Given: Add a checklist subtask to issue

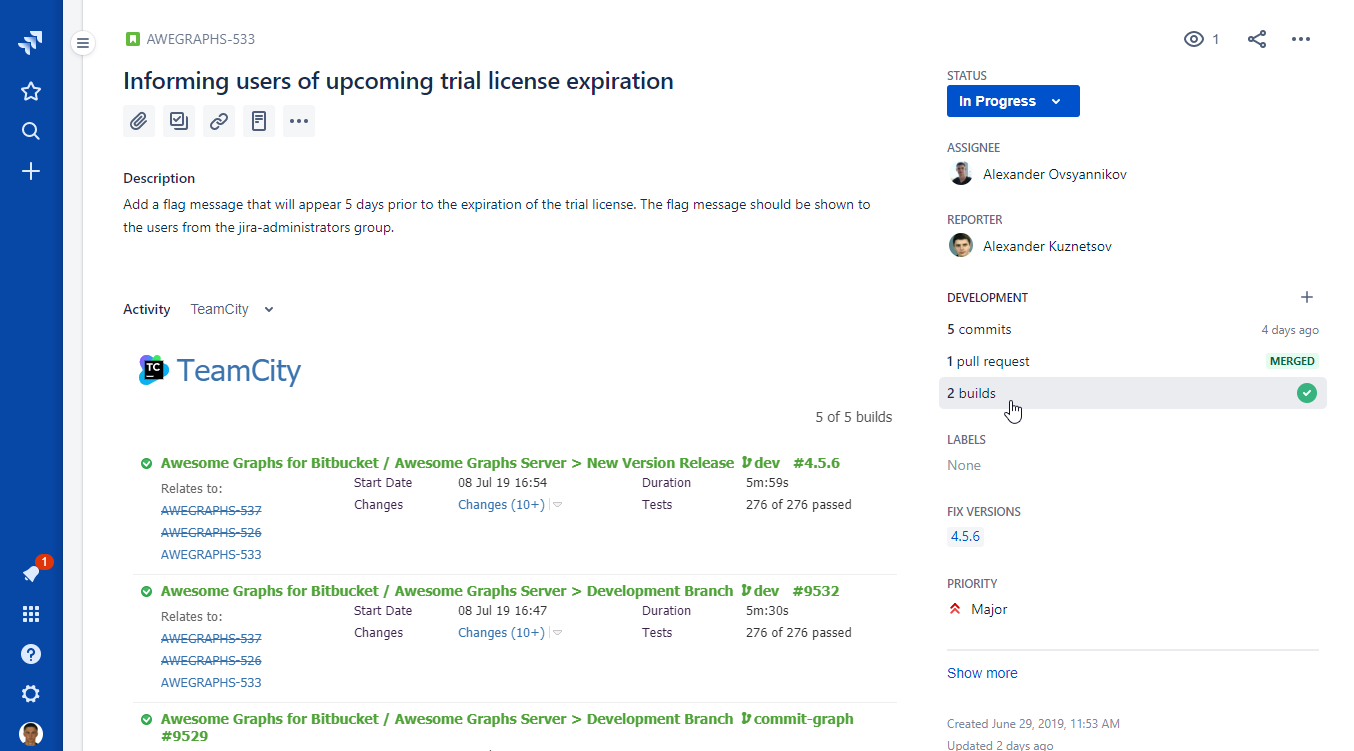Looking at the screenshot, I should 179,121.
